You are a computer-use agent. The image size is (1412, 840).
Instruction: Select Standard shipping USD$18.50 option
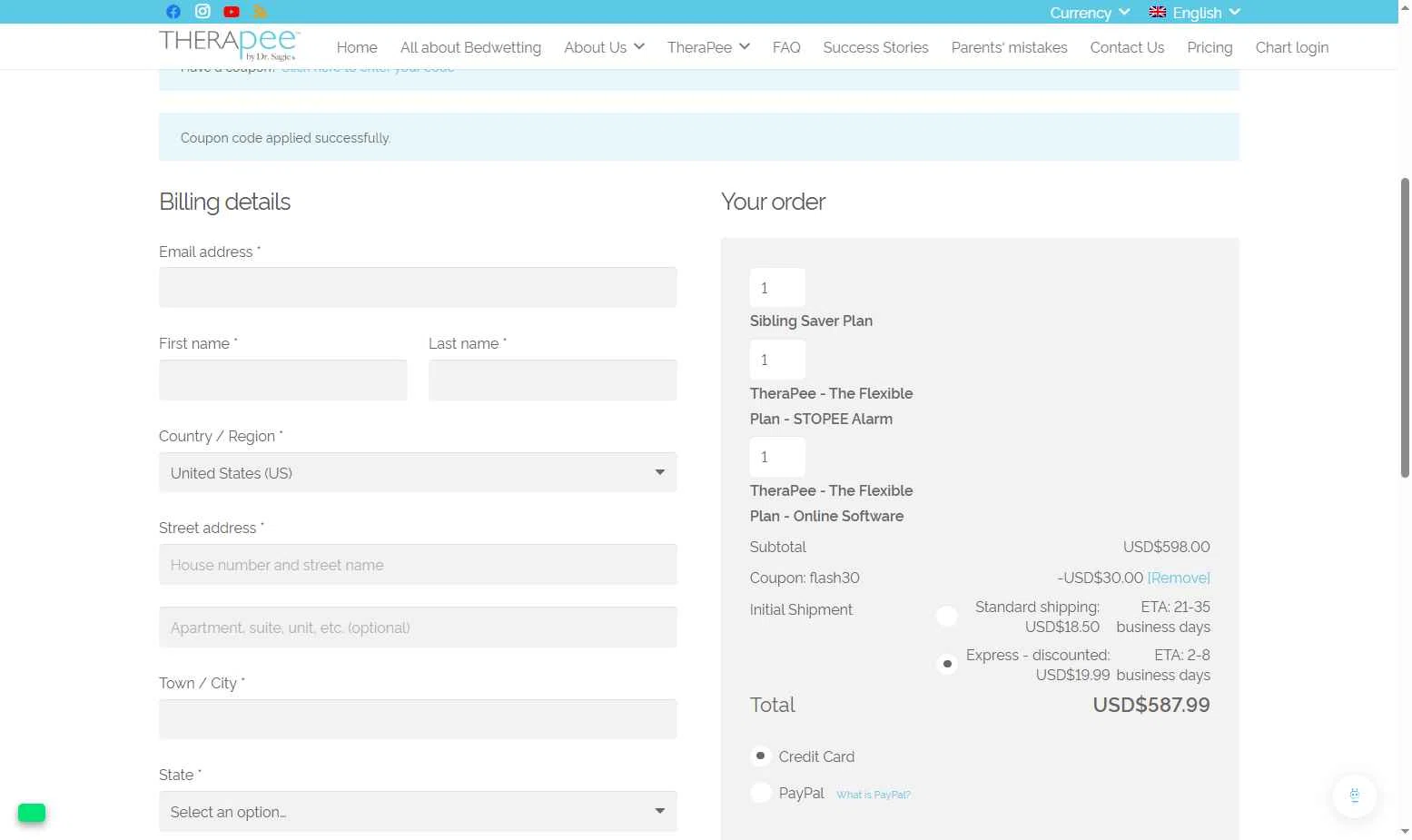[x=947, y=617]
